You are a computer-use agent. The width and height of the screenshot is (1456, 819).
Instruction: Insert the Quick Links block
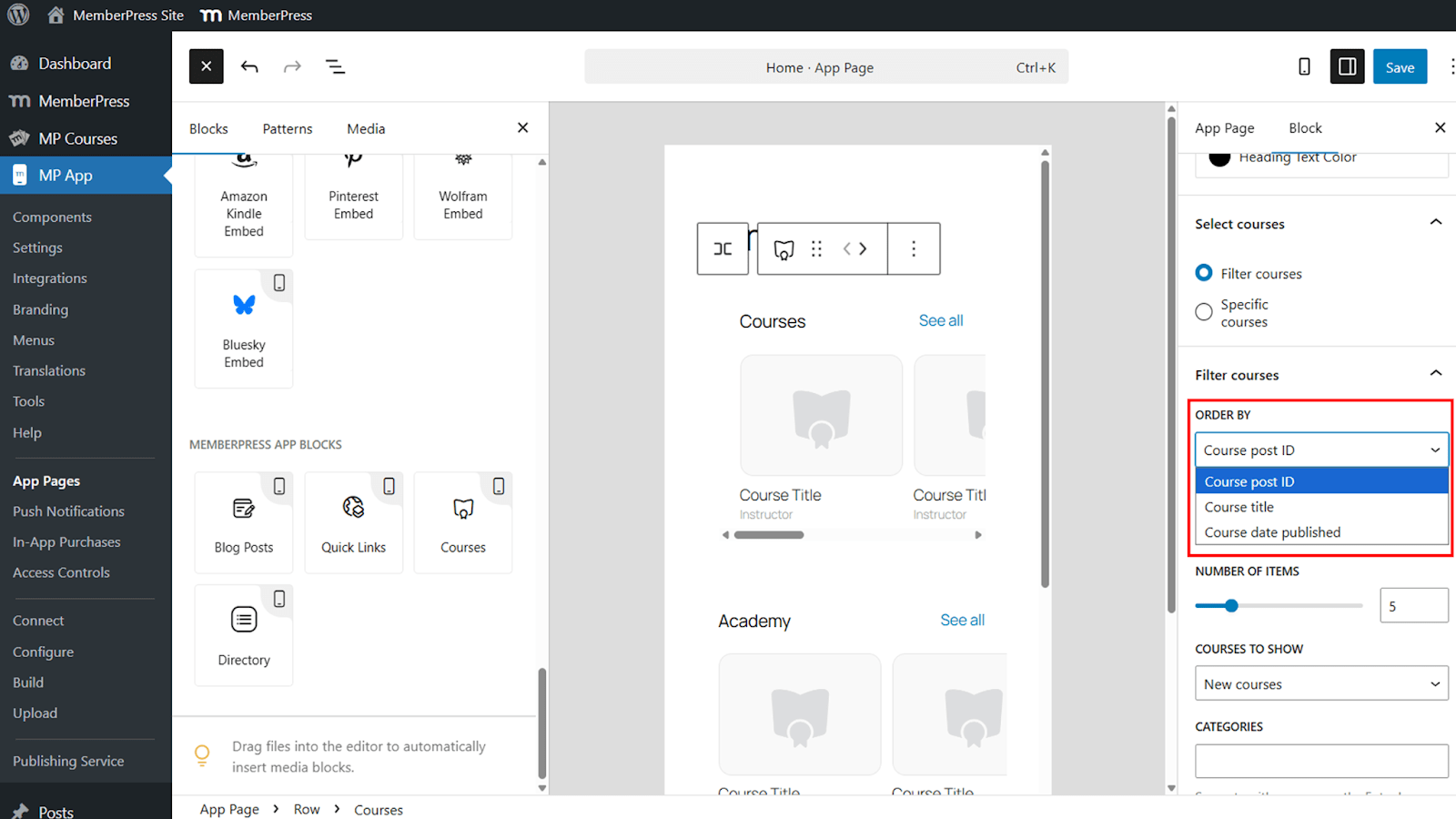[x=353, y=522]
